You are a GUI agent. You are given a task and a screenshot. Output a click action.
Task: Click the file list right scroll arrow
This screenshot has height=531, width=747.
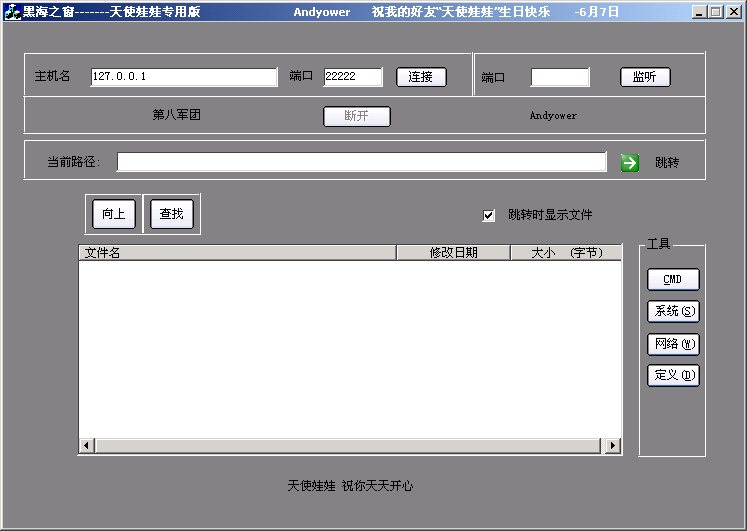coord(612,445)
